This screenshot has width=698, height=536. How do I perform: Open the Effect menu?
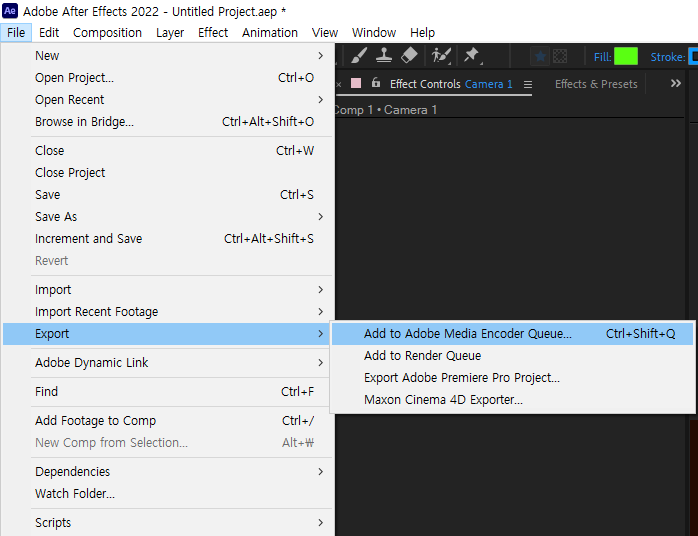point(213,32)
